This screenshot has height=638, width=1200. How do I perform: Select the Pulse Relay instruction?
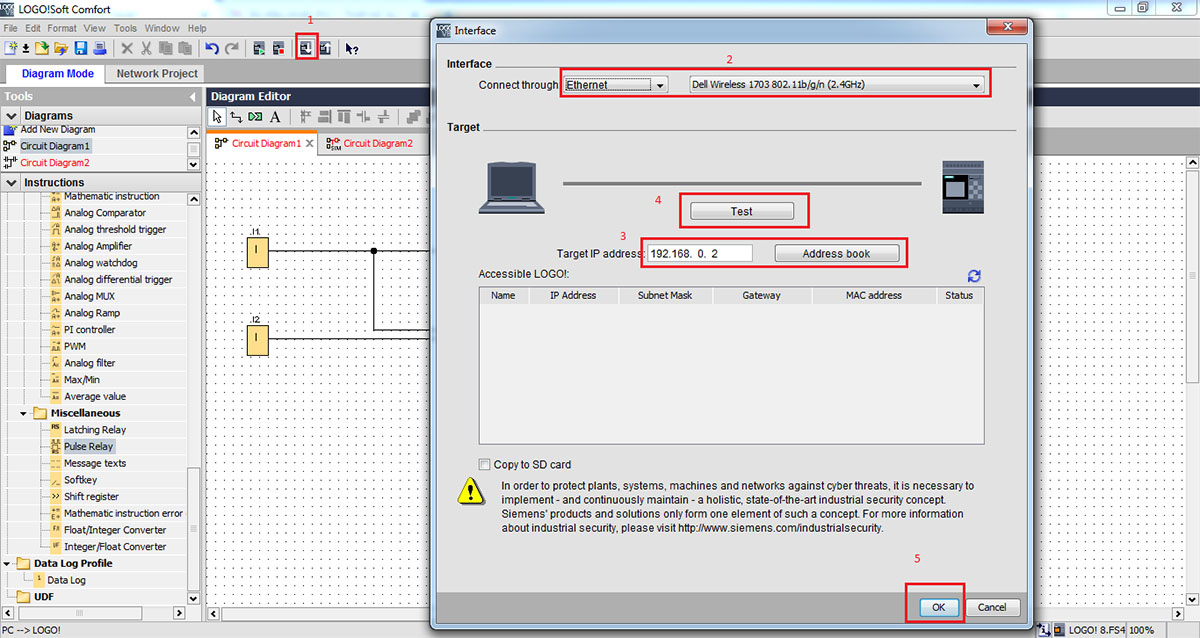[89, 447]
